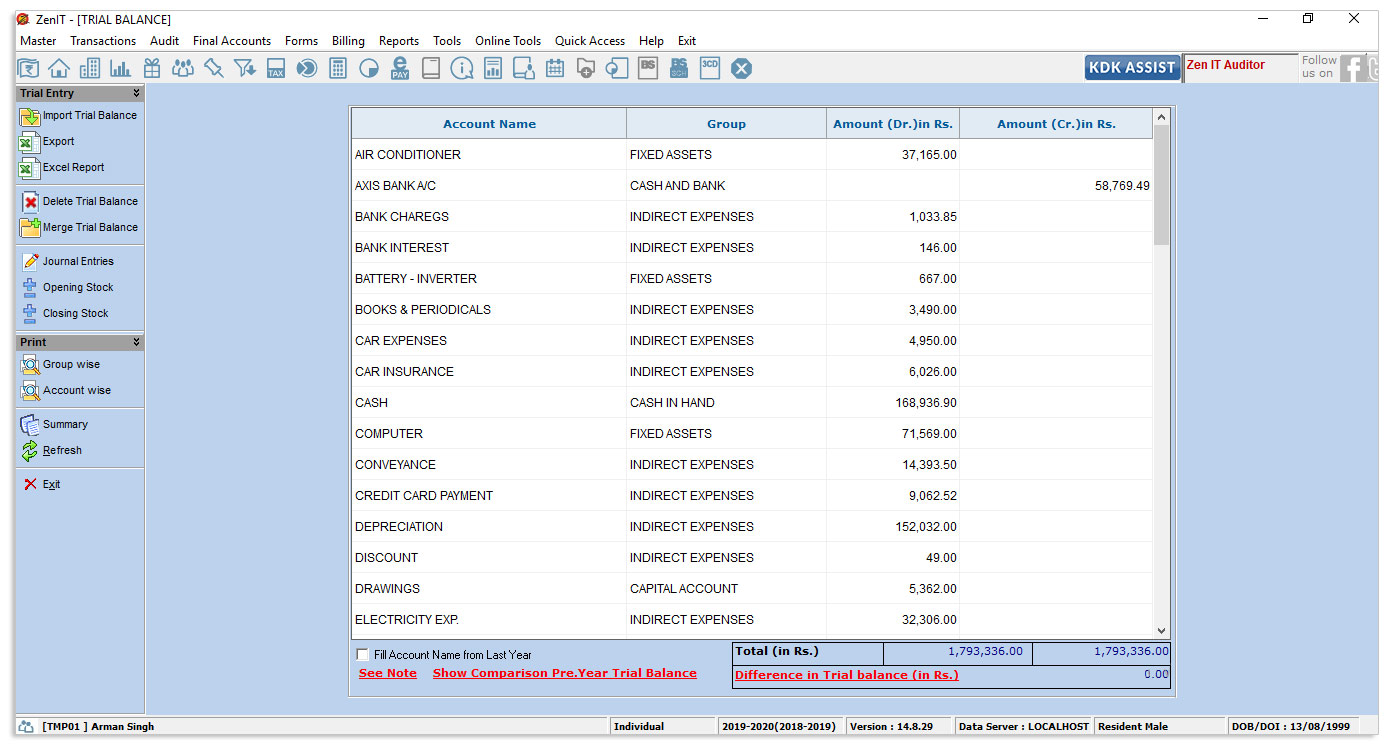Collapse the Print panel section
The width and height of the screenshot is (1392, 745).
[136, 342]
